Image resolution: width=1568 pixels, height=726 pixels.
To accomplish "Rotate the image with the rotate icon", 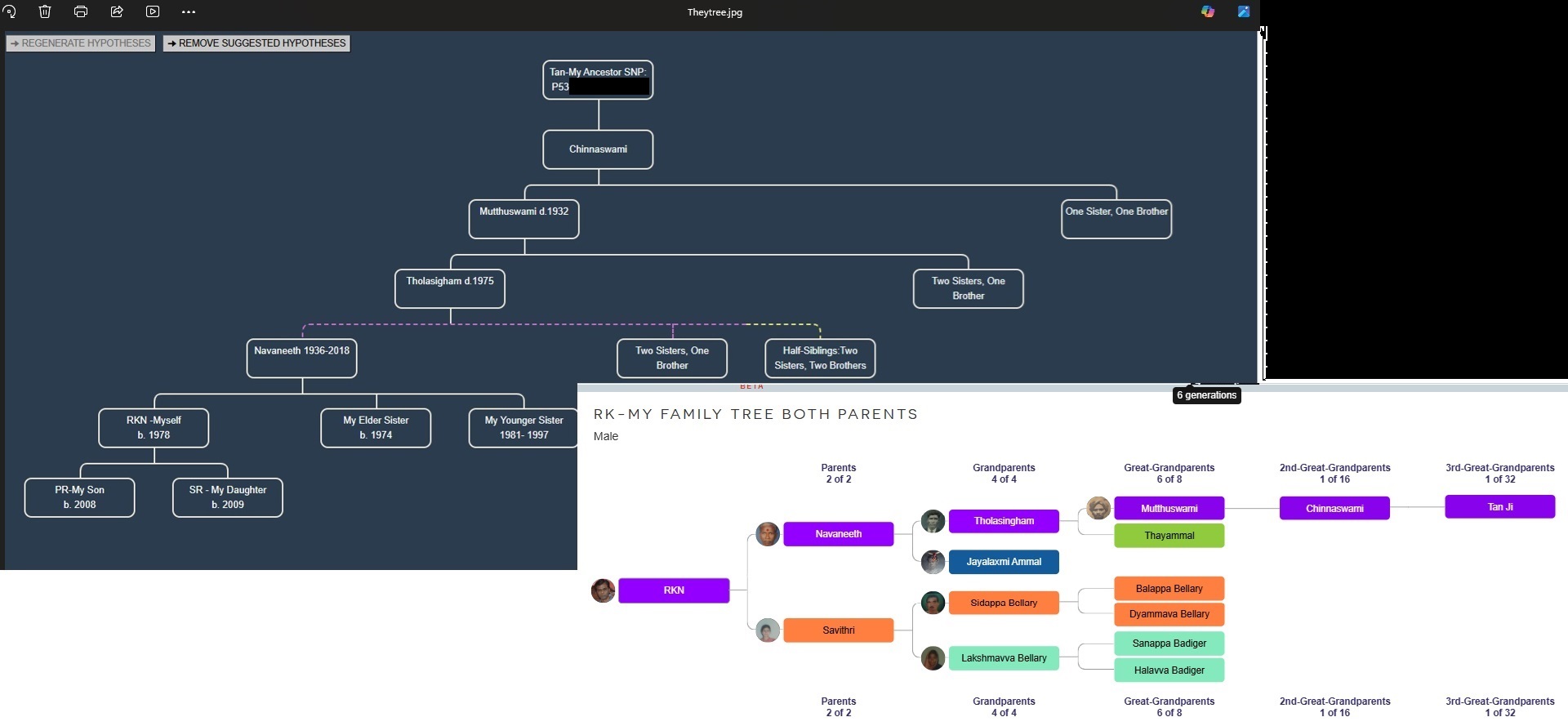I will (x=10, y=11).
